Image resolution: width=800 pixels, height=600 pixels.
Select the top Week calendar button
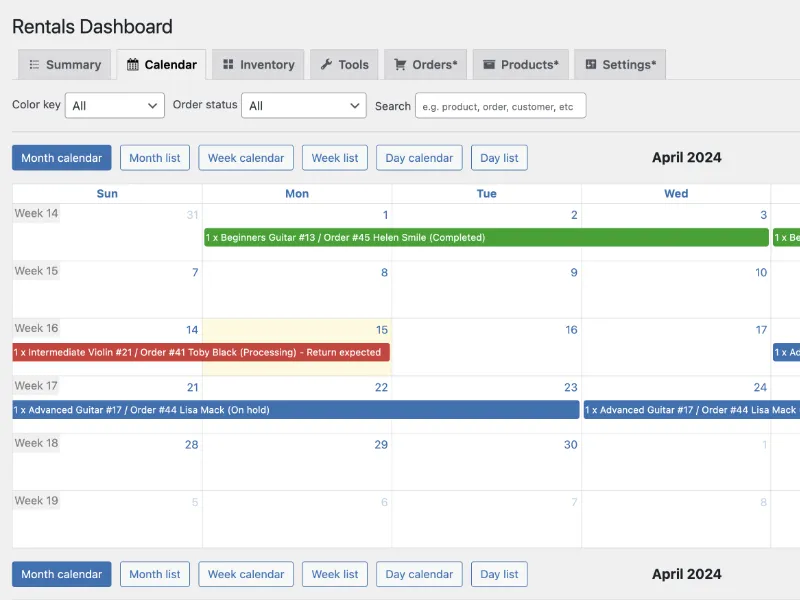246,158
